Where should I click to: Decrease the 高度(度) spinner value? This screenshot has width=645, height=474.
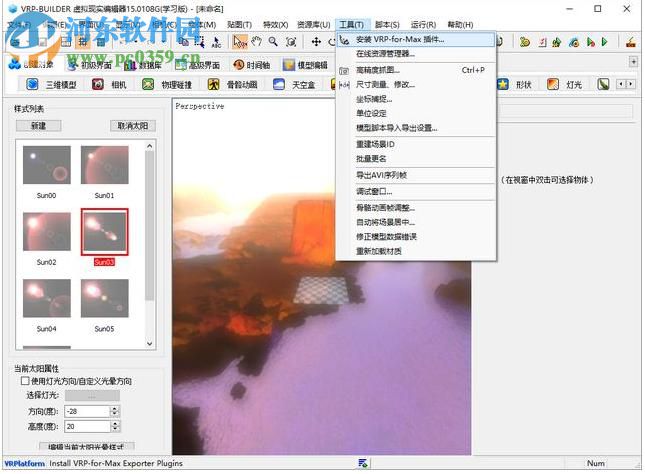[115, 429]
